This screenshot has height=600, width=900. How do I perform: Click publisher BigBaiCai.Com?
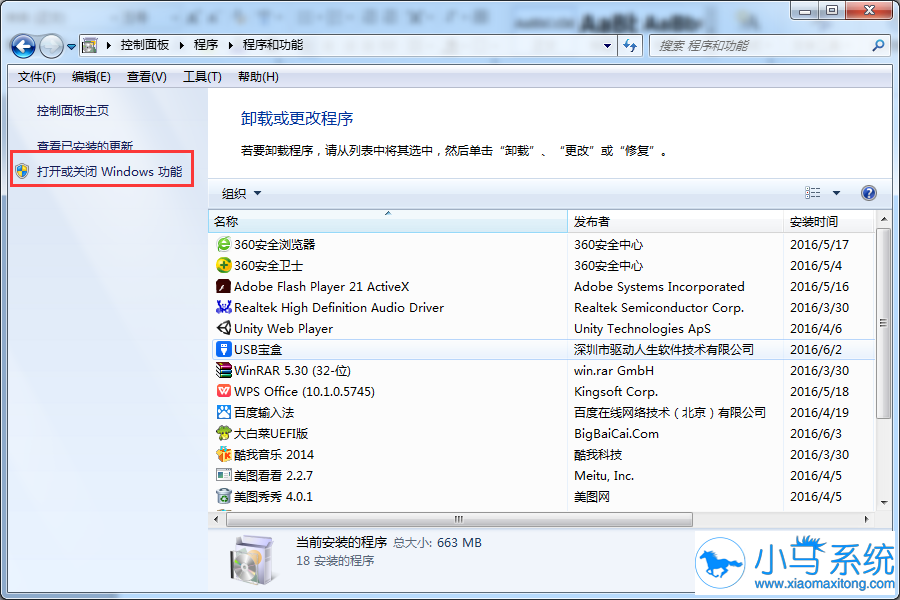(x=616, y=433)
